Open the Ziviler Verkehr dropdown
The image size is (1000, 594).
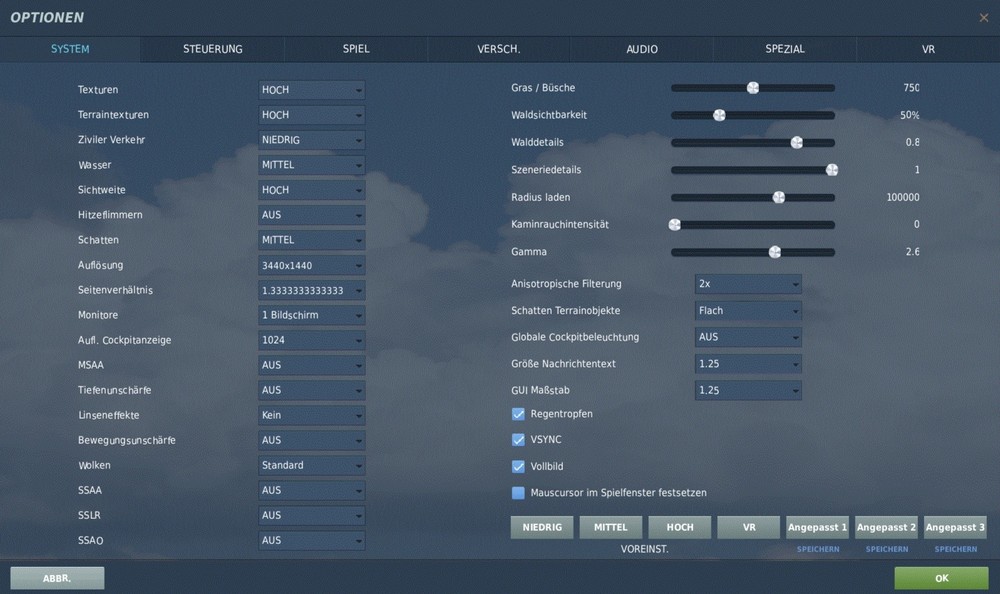311,139
